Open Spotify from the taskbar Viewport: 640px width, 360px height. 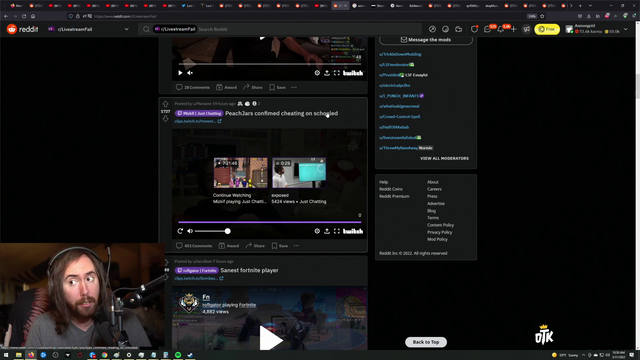click(178, 355)
